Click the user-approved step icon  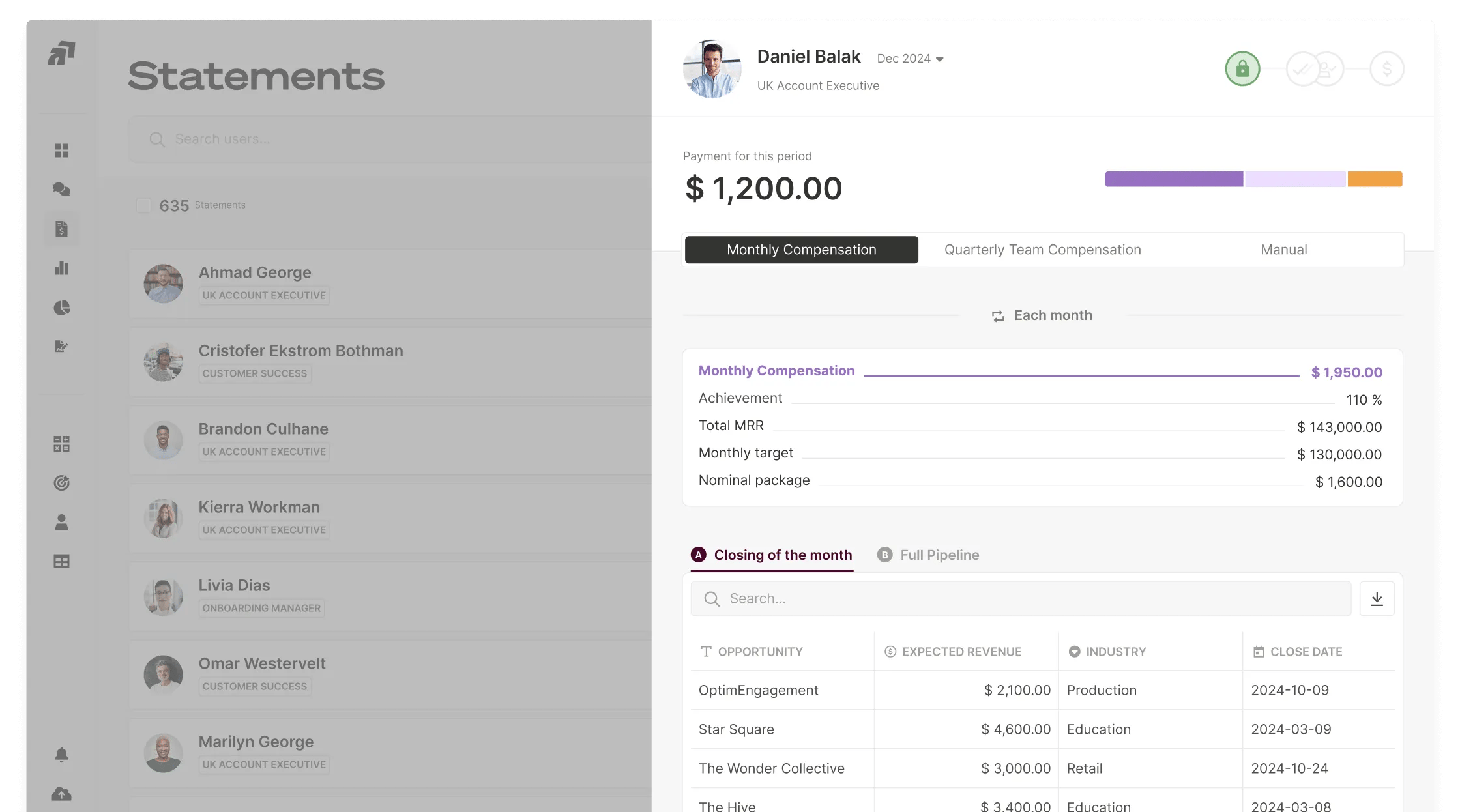pos(1328,68)
